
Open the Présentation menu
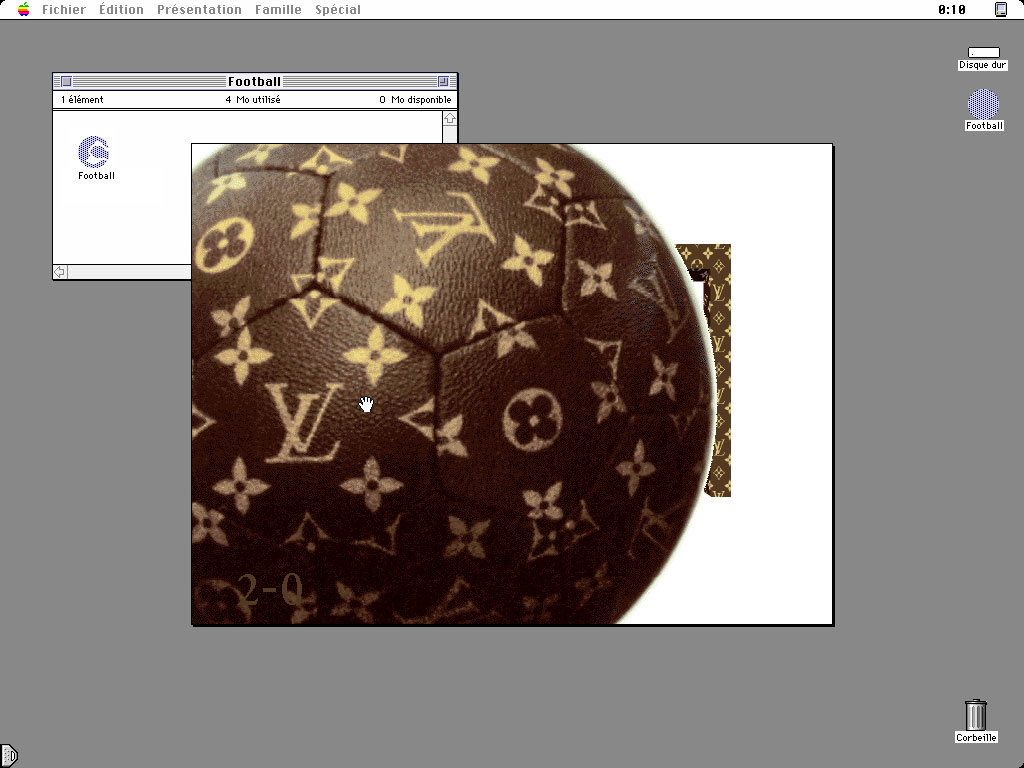coord(199,9)
